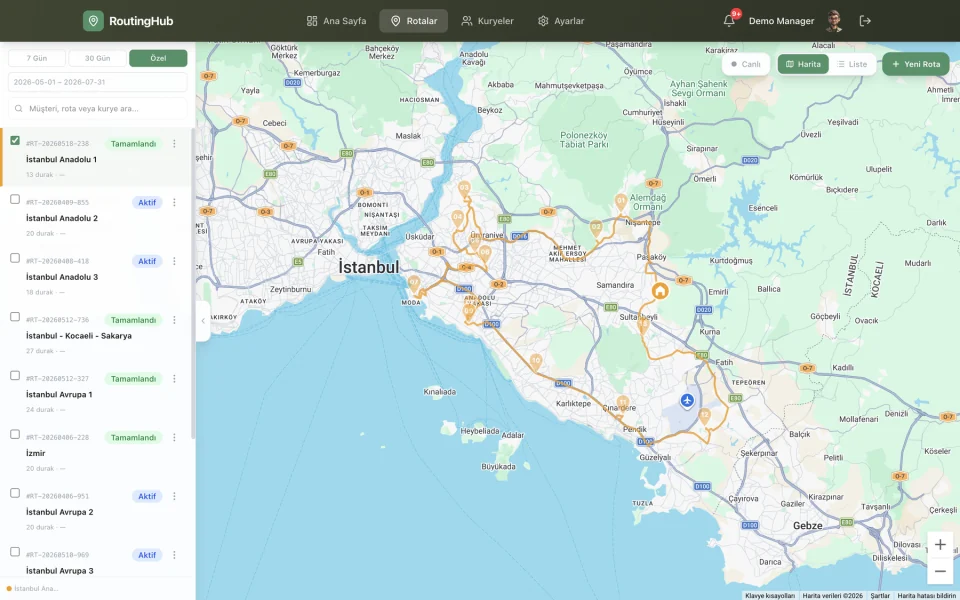This screenshot has width=960, height=600.
Task: Click route ID #RT-20260406-228
Action: point(58,438)
